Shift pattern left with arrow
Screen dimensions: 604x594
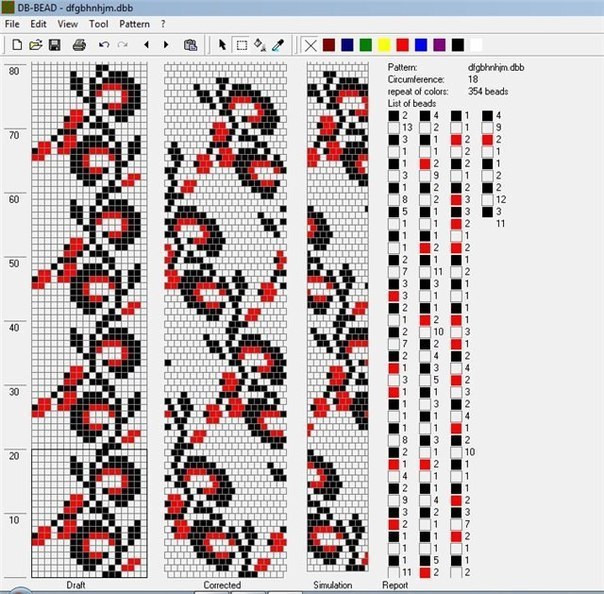tap(146, 45)
